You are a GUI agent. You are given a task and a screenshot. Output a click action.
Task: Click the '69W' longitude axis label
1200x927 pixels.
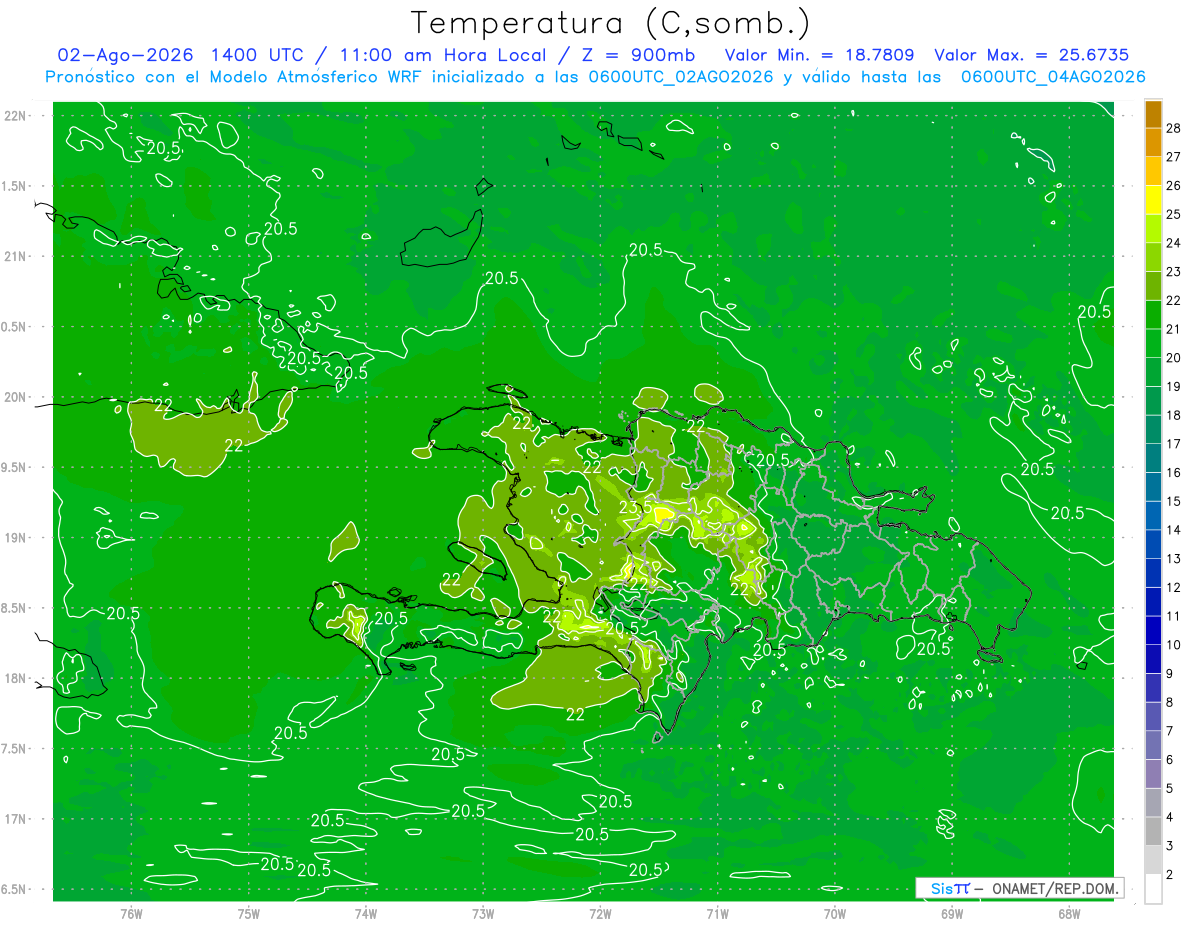point(952,913)
